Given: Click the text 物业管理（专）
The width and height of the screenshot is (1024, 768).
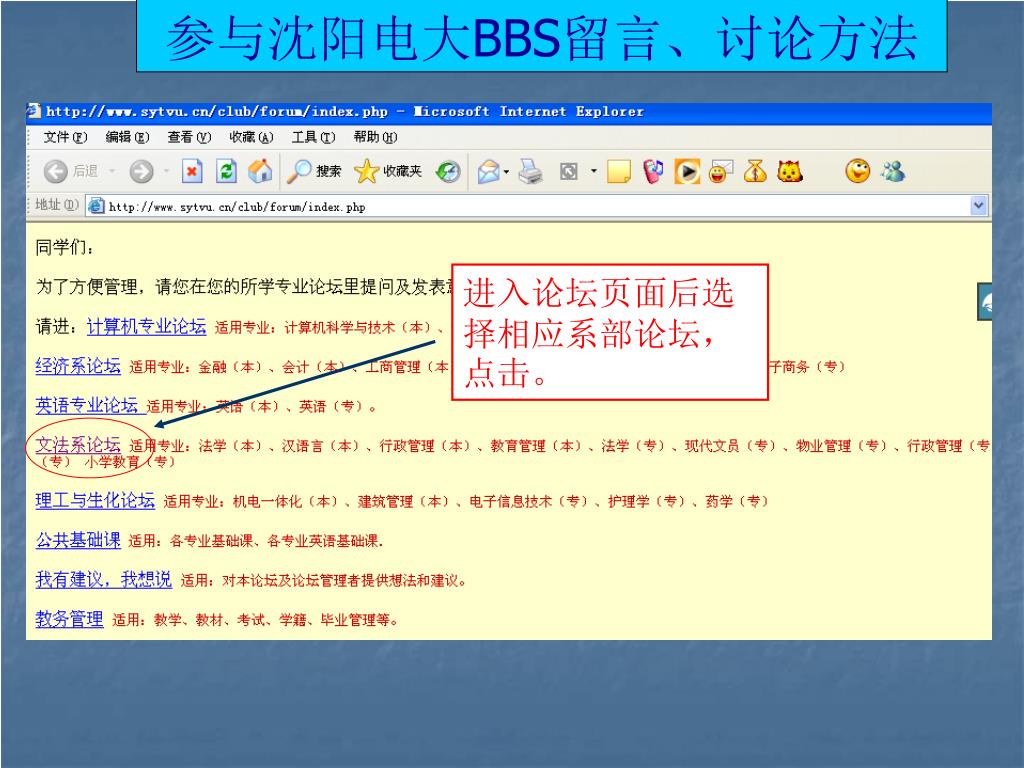Looking at the screenshot, I should 842,446.
